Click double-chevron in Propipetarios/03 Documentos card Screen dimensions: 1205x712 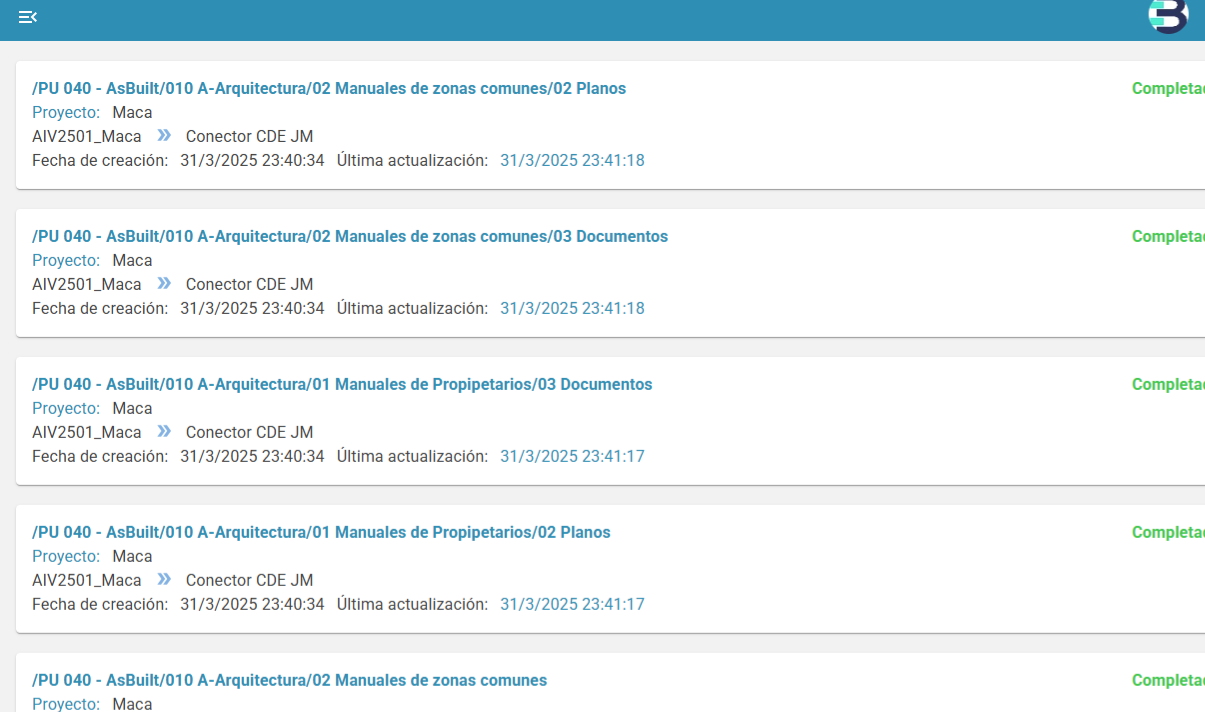pos(164,431)
